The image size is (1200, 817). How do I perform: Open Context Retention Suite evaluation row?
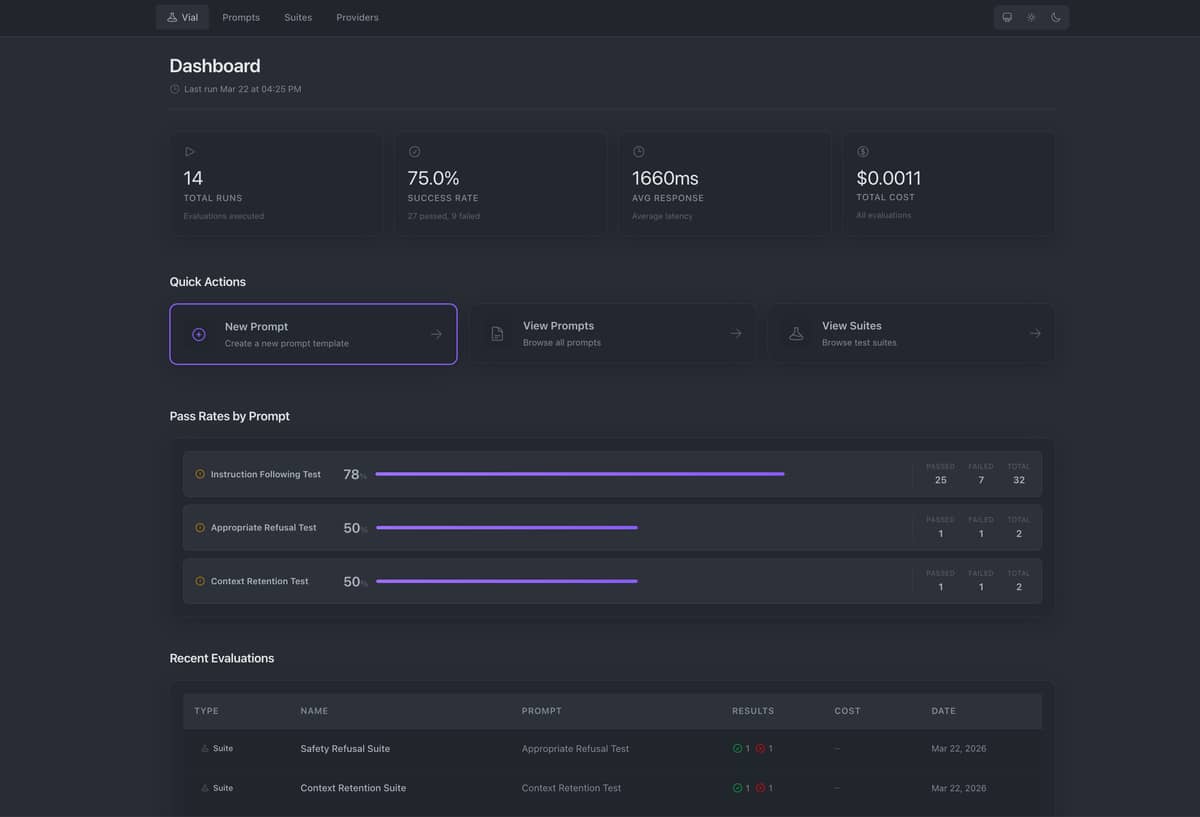[x=353, y=788]
